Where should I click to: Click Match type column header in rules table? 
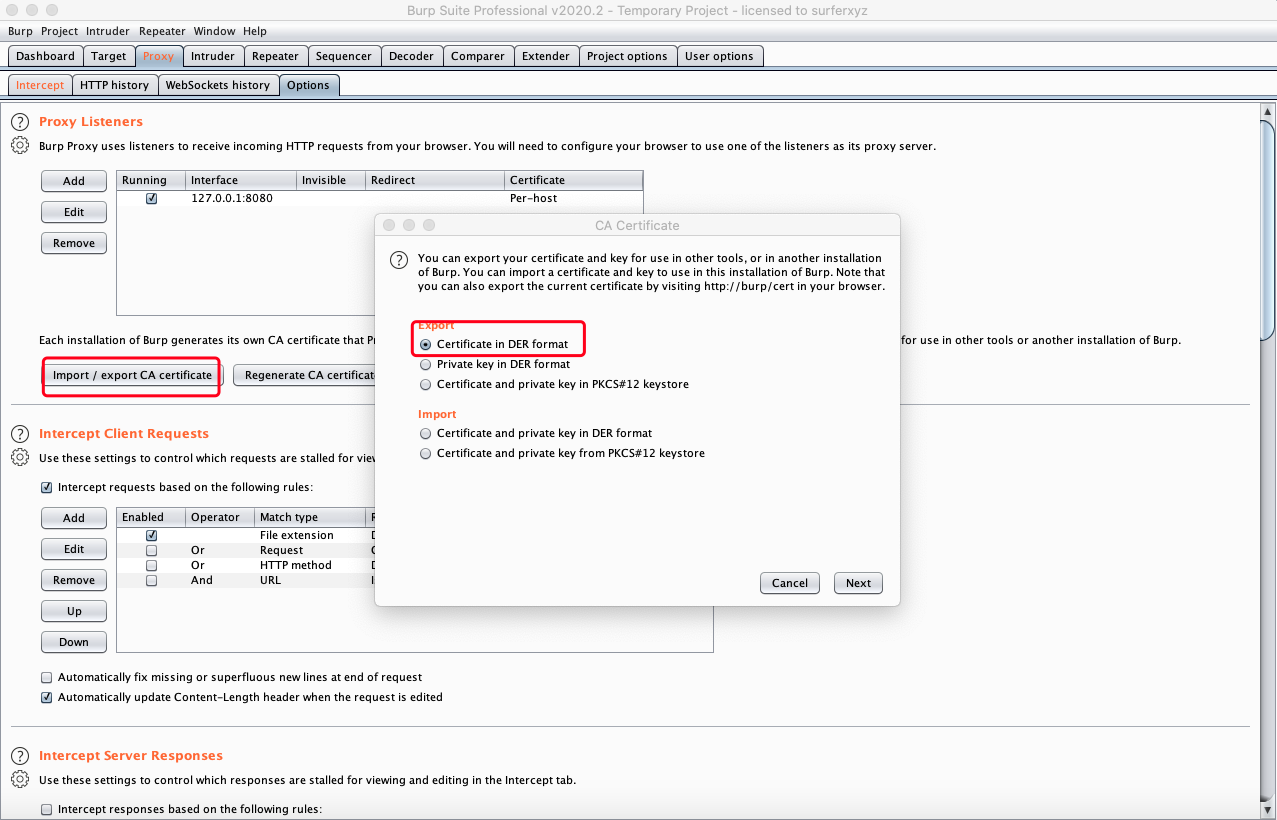coord(310,517)
